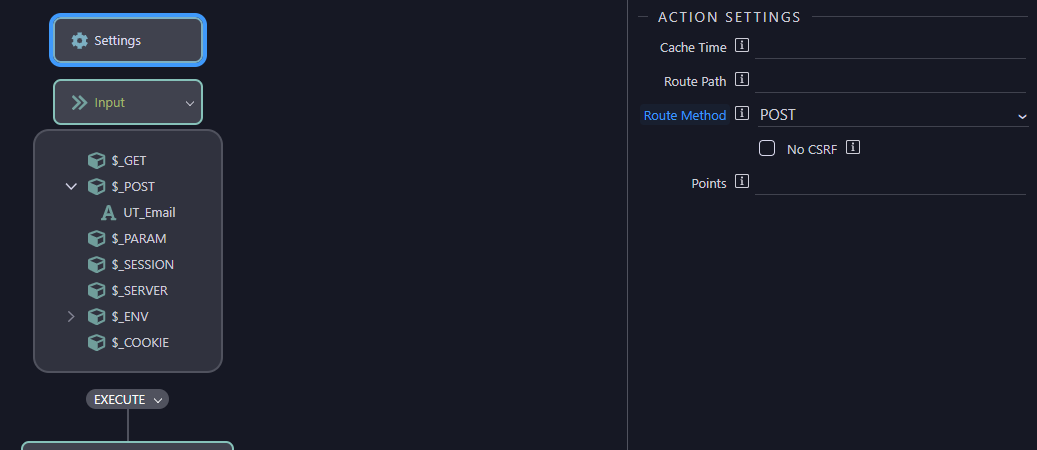
Task: Expand the $_ENV tree node
Action: point(71,317)
